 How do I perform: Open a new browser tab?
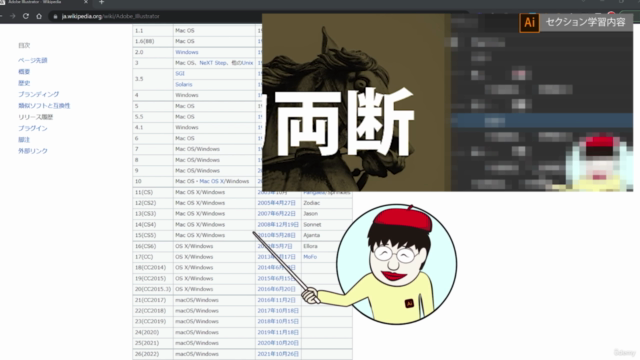[101, 2]
